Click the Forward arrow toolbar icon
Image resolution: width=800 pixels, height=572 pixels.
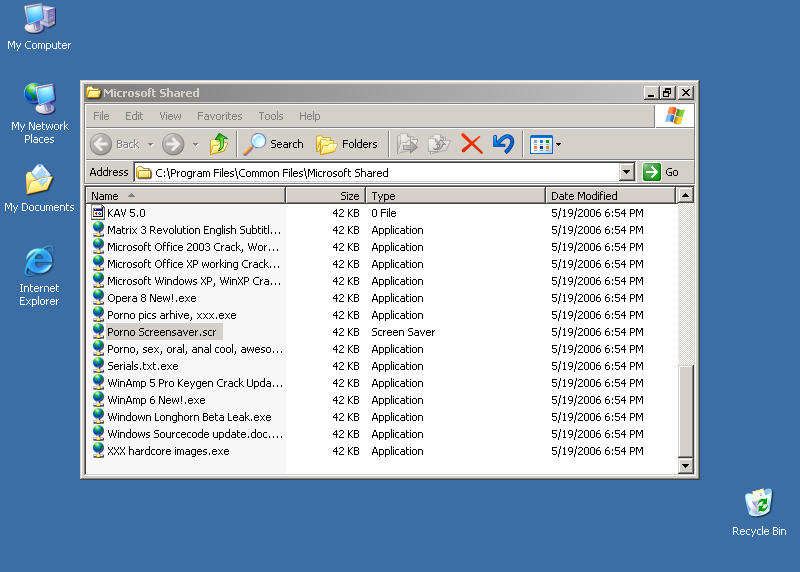point(173,144)
